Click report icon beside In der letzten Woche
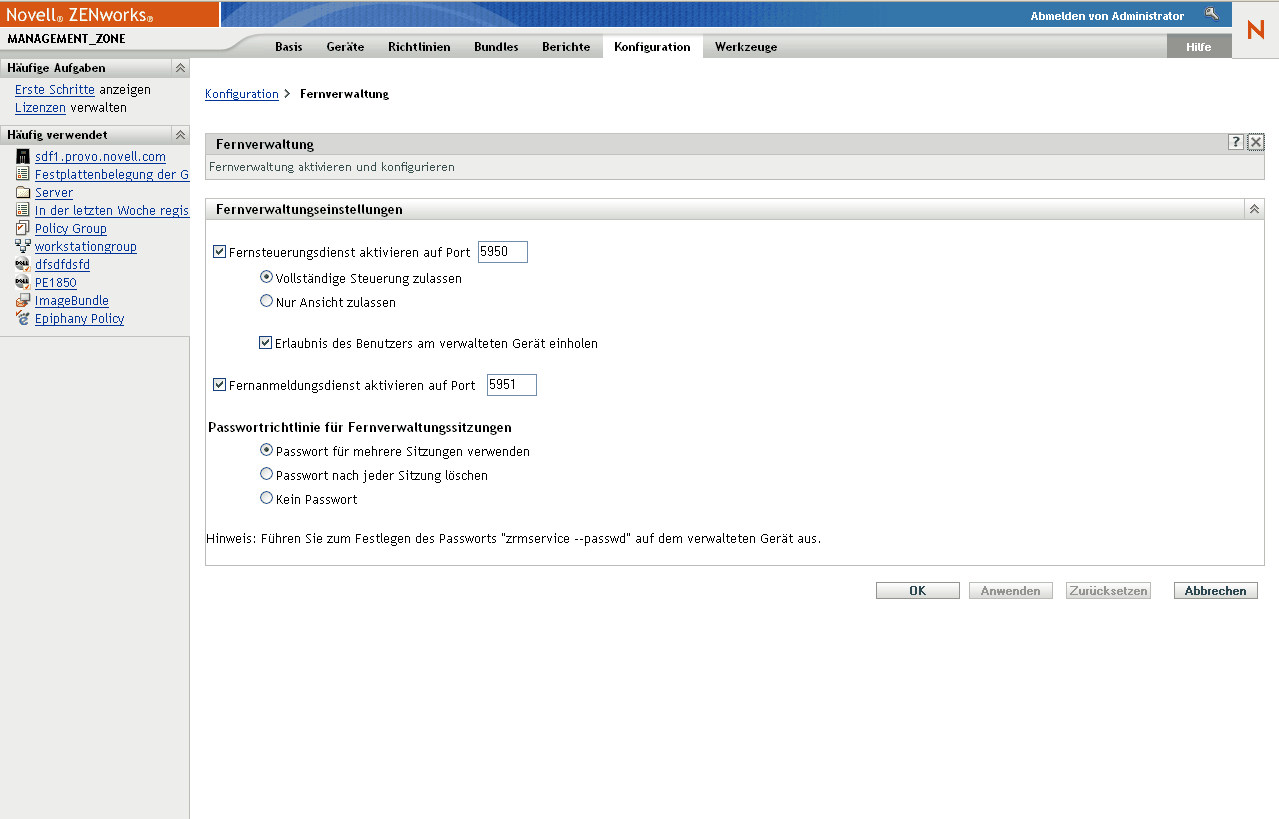This screenshot has height=819, width=1279. [23, 210]
